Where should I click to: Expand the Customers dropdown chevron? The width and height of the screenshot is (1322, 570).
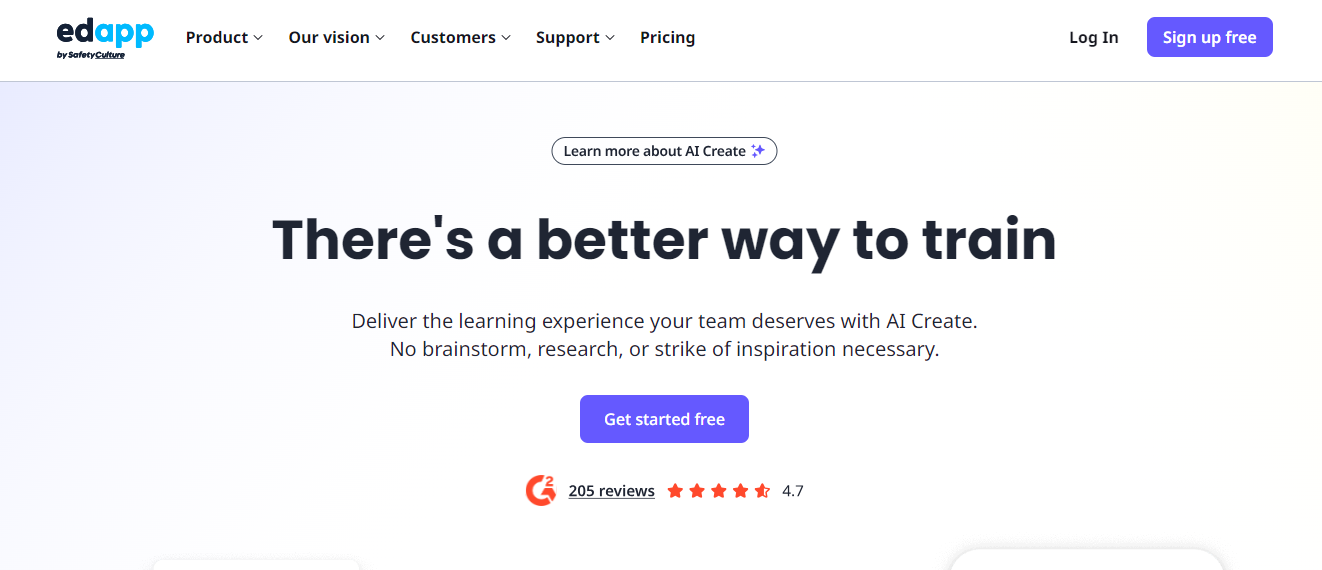pos(506,38)
